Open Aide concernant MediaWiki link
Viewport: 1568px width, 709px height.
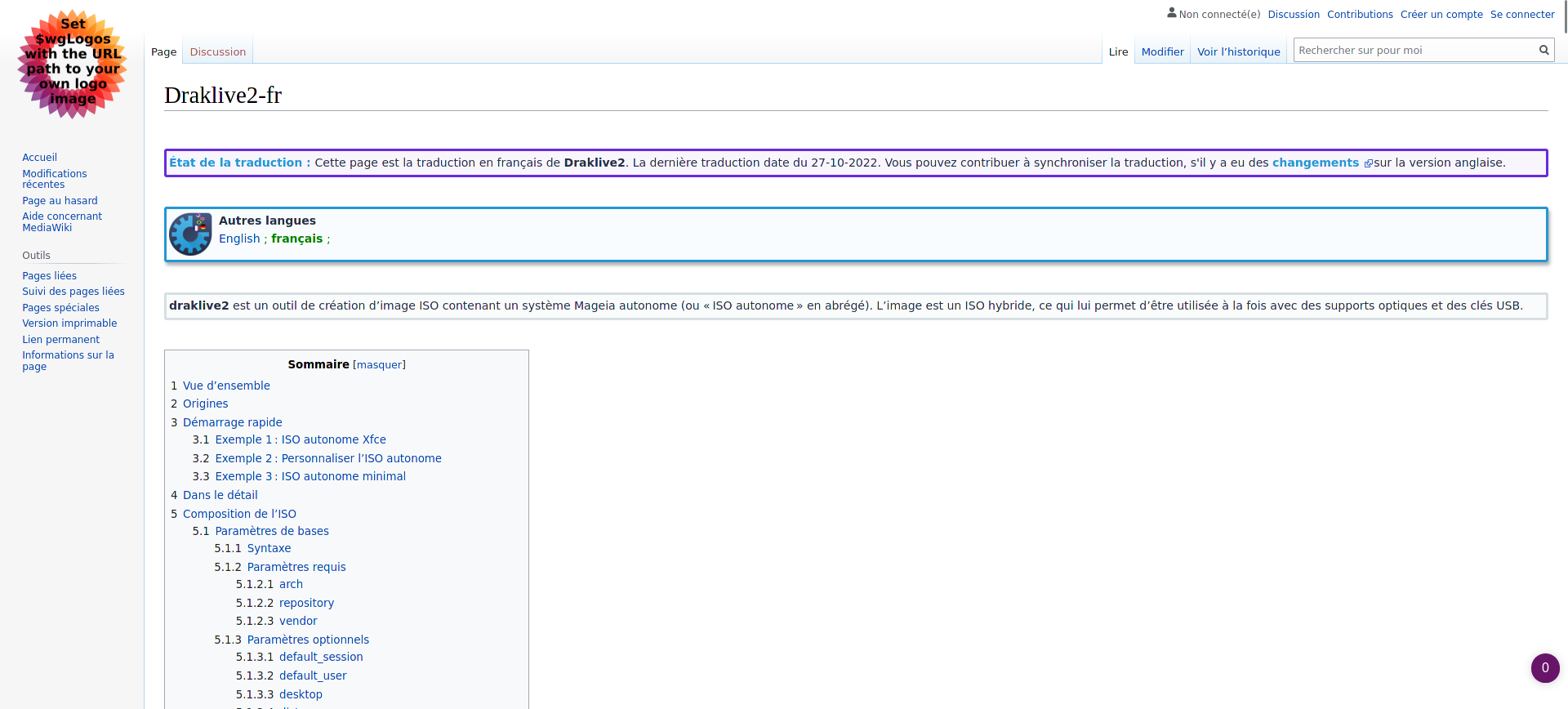[x=62, y=222]
